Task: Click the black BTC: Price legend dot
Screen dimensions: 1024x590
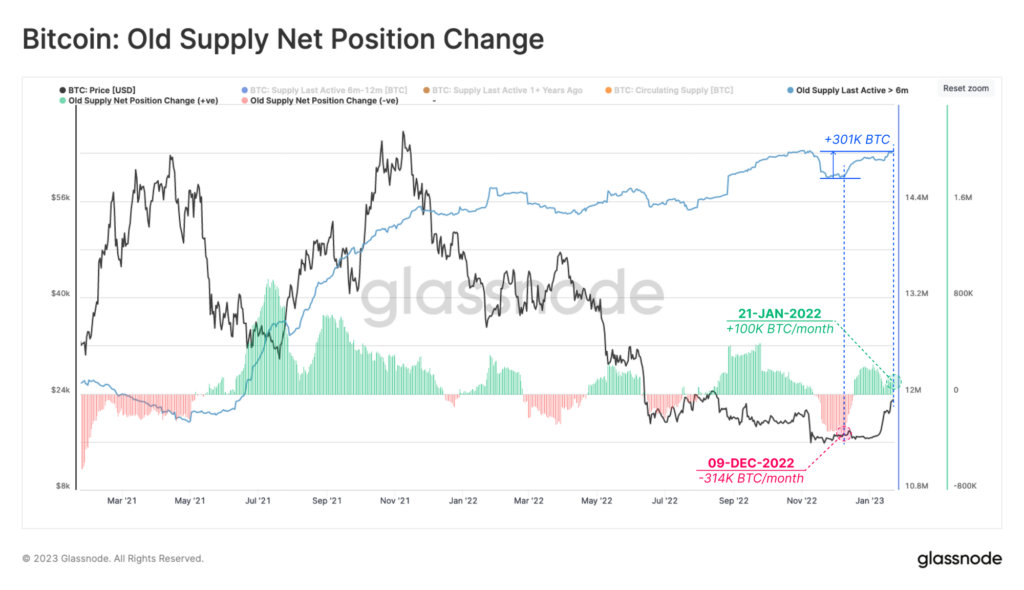Action: (61, 89)
